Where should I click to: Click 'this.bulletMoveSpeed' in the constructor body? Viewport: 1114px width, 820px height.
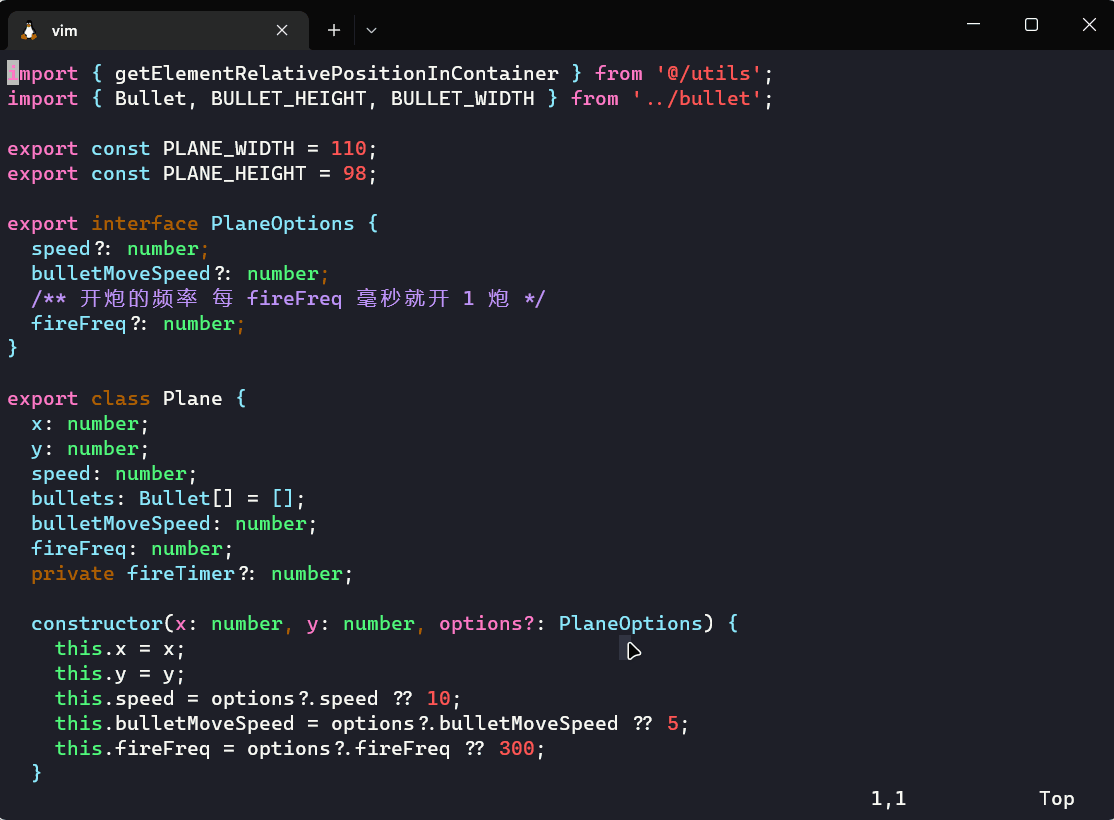click(x=175, y=723)
